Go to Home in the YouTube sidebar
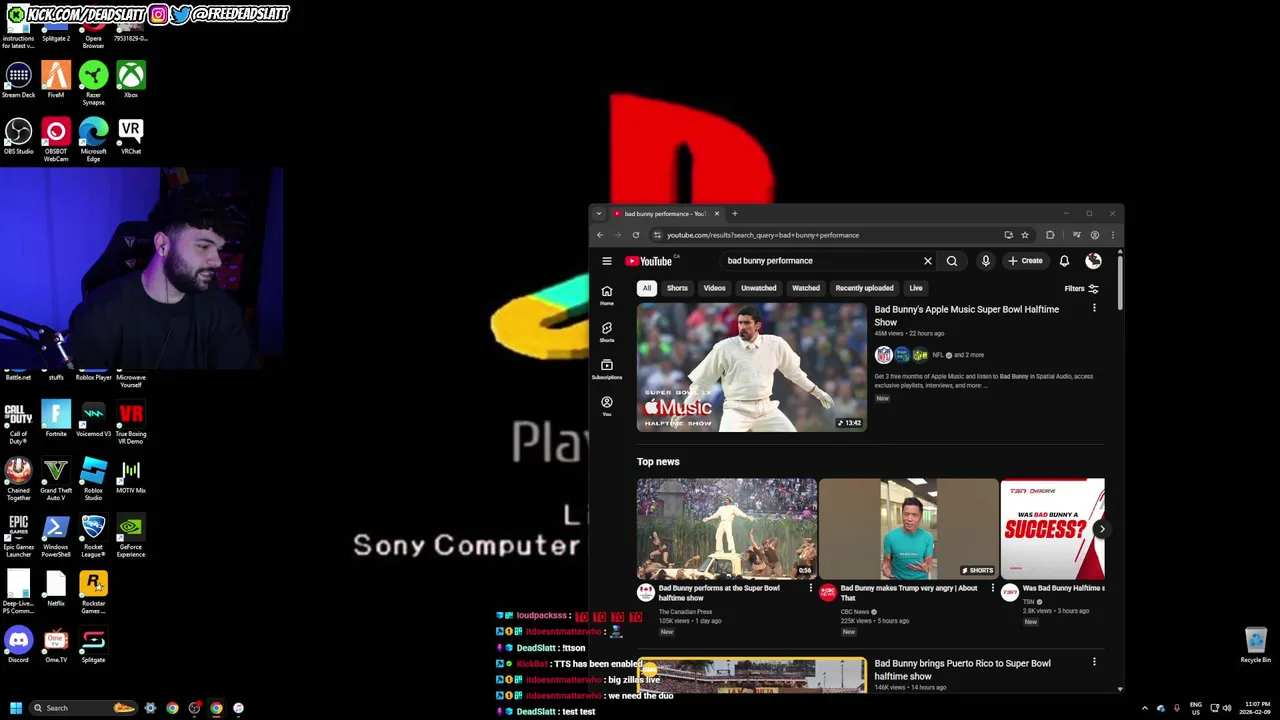1280x720 pixels. pyautogui.click(x=606, y=296)
